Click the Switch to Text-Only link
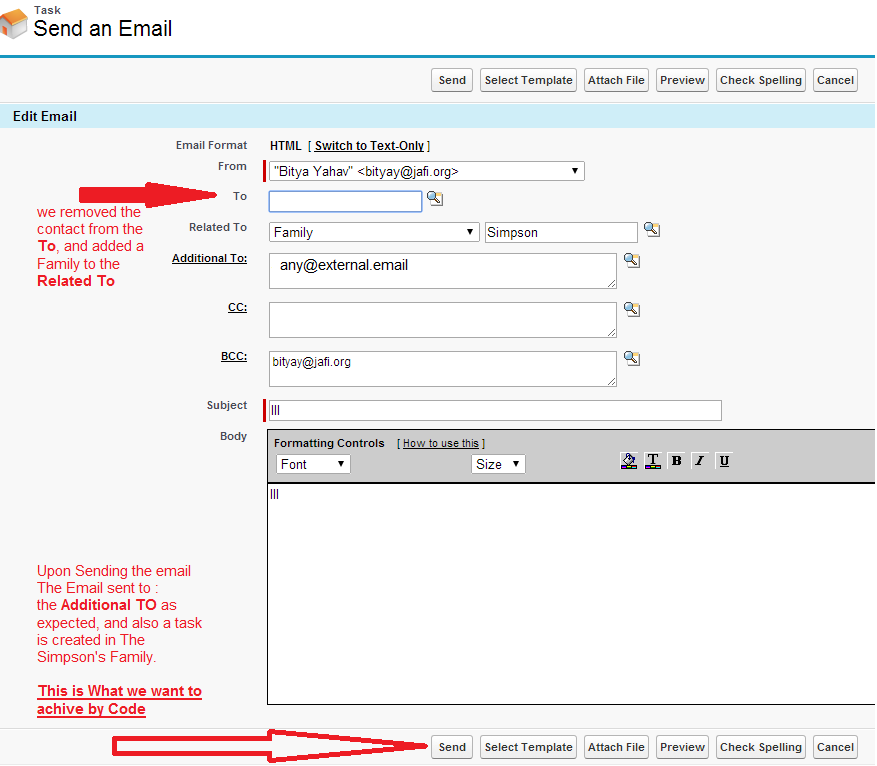This screenshot has height=766, width=877. click(369, 145)
